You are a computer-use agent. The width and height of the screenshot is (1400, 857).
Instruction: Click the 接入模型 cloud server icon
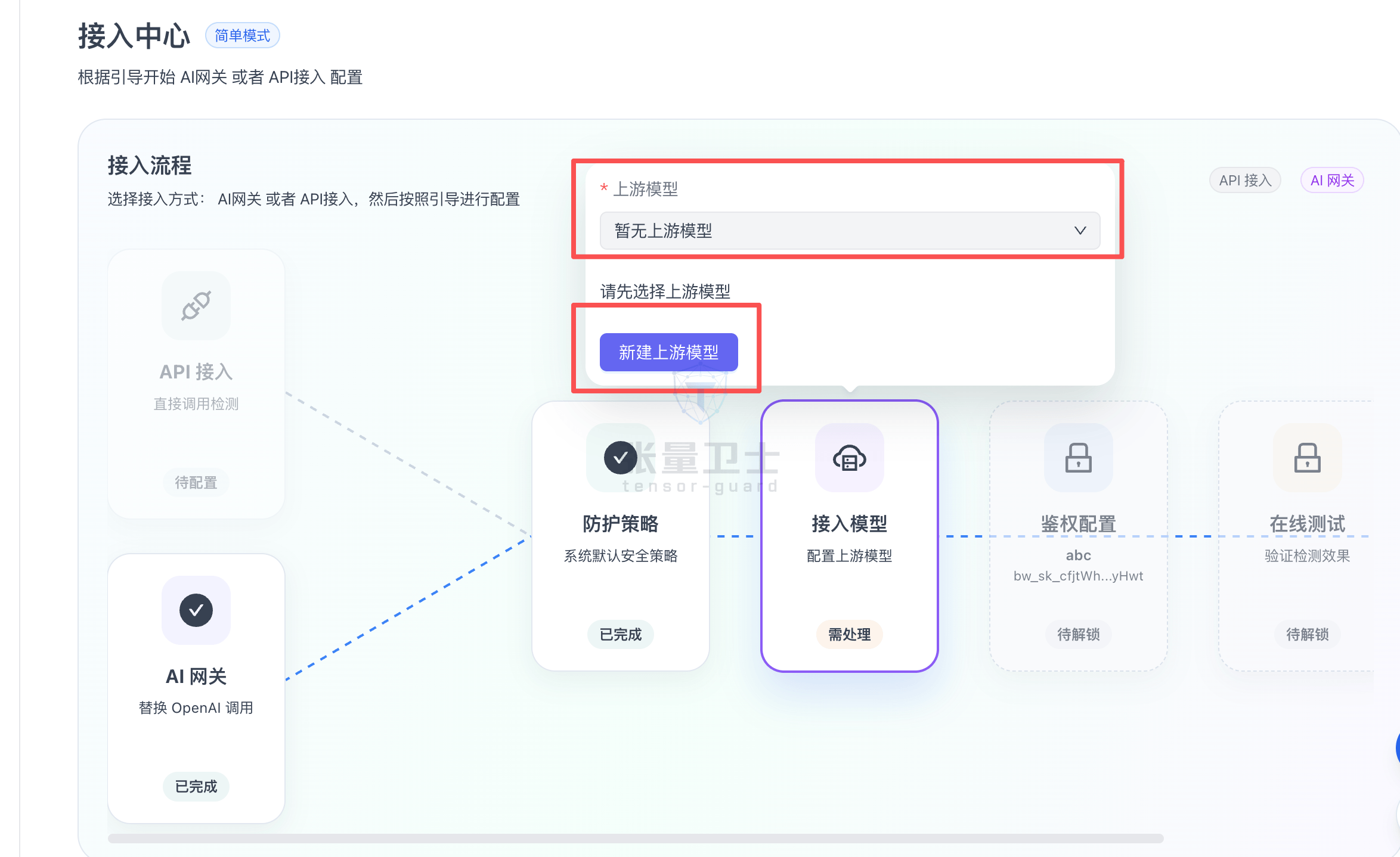click(850, 458)
